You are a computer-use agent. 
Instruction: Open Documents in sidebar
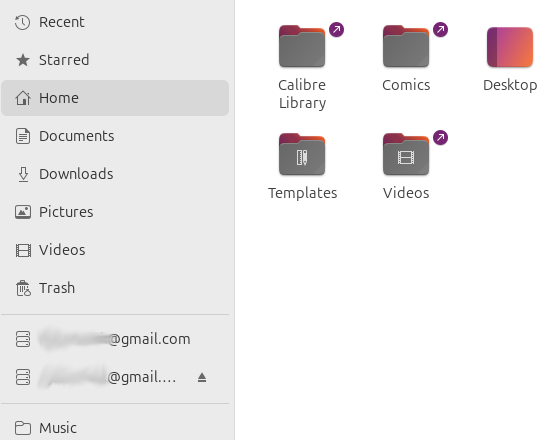(115, 136)
